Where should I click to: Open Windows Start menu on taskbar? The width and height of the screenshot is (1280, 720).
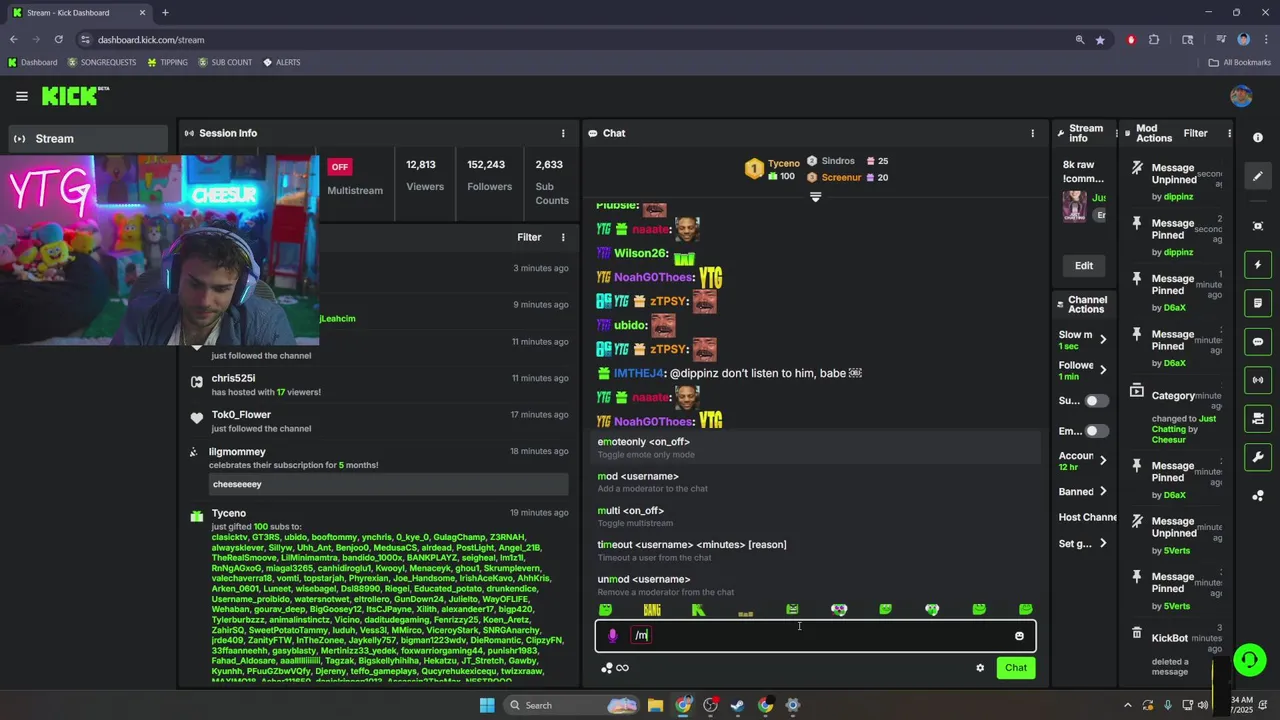[487, 705]
